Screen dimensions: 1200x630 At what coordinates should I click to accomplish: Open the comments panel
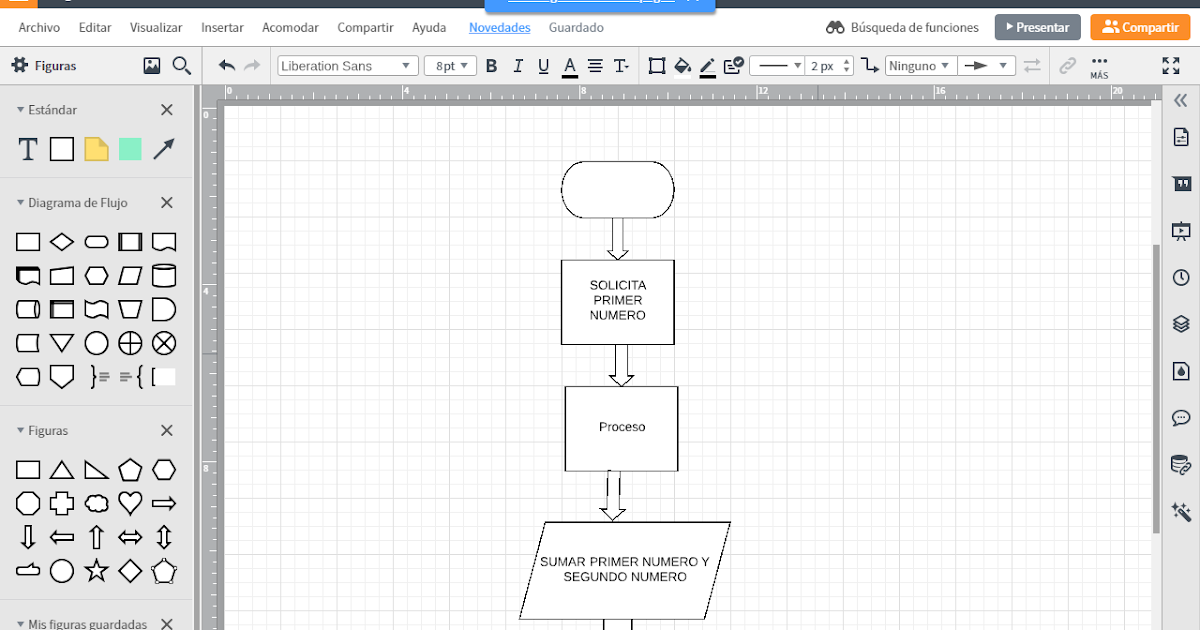coord(1181,417)
